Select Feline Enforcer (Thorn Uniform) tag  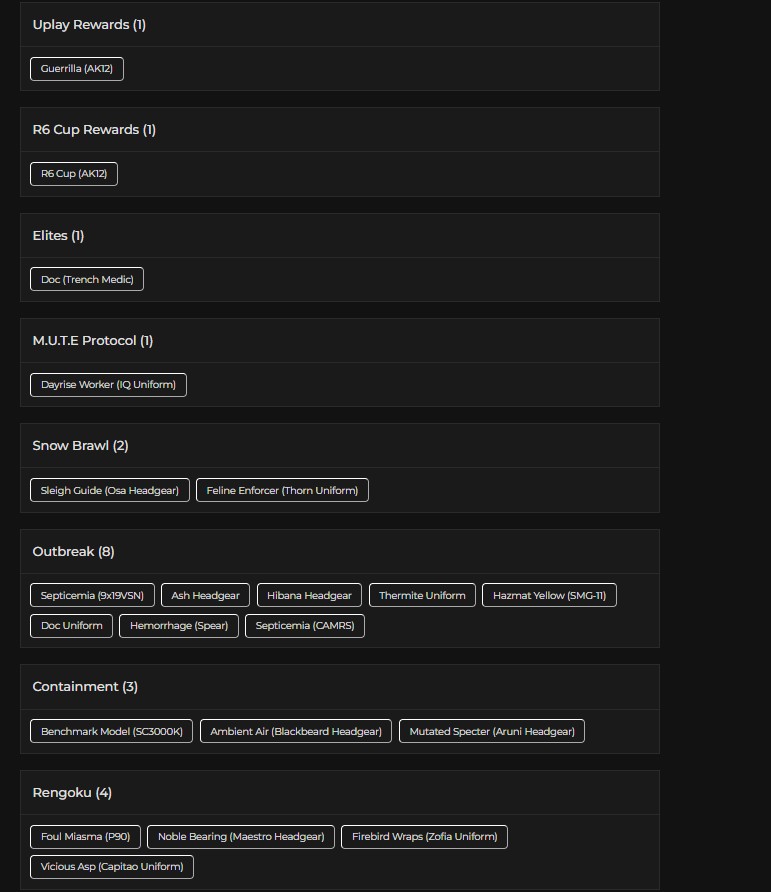[x=282, y=490]
